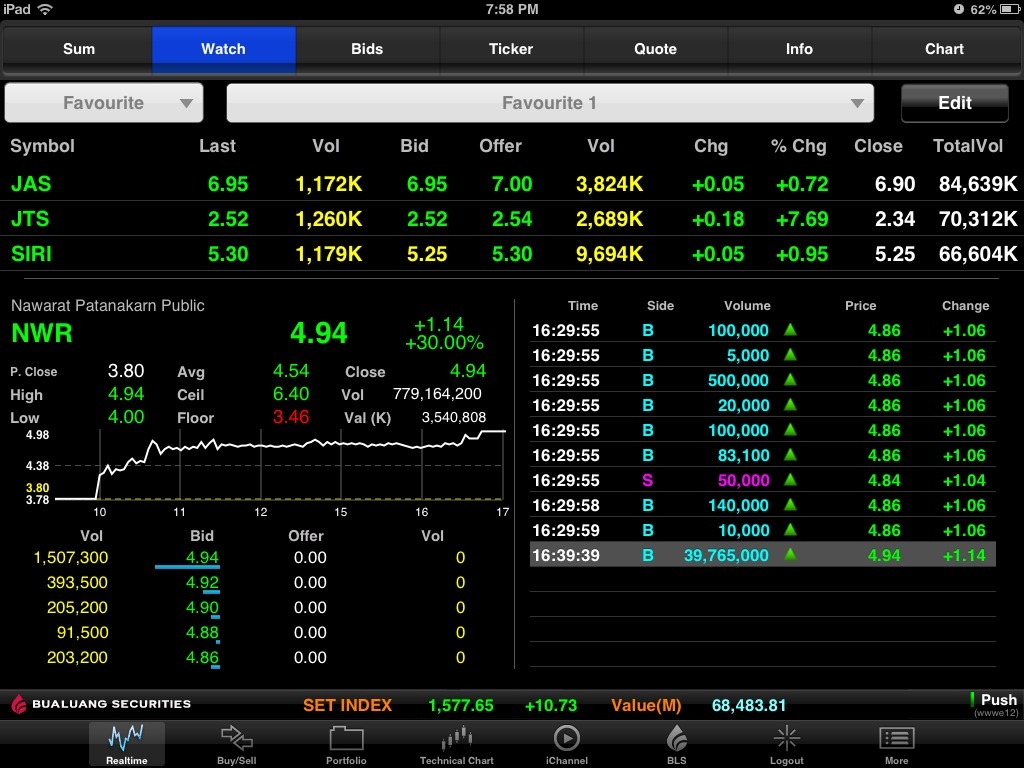Click the NWR intraday price chart
Image resolution: width=1024 pixels, height=768 pixels.
pos(300,465)
